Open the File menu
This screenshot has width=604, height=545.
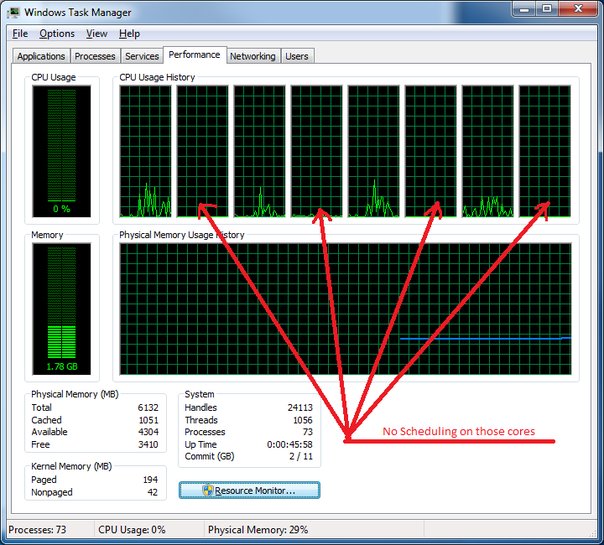pos(20,34)
